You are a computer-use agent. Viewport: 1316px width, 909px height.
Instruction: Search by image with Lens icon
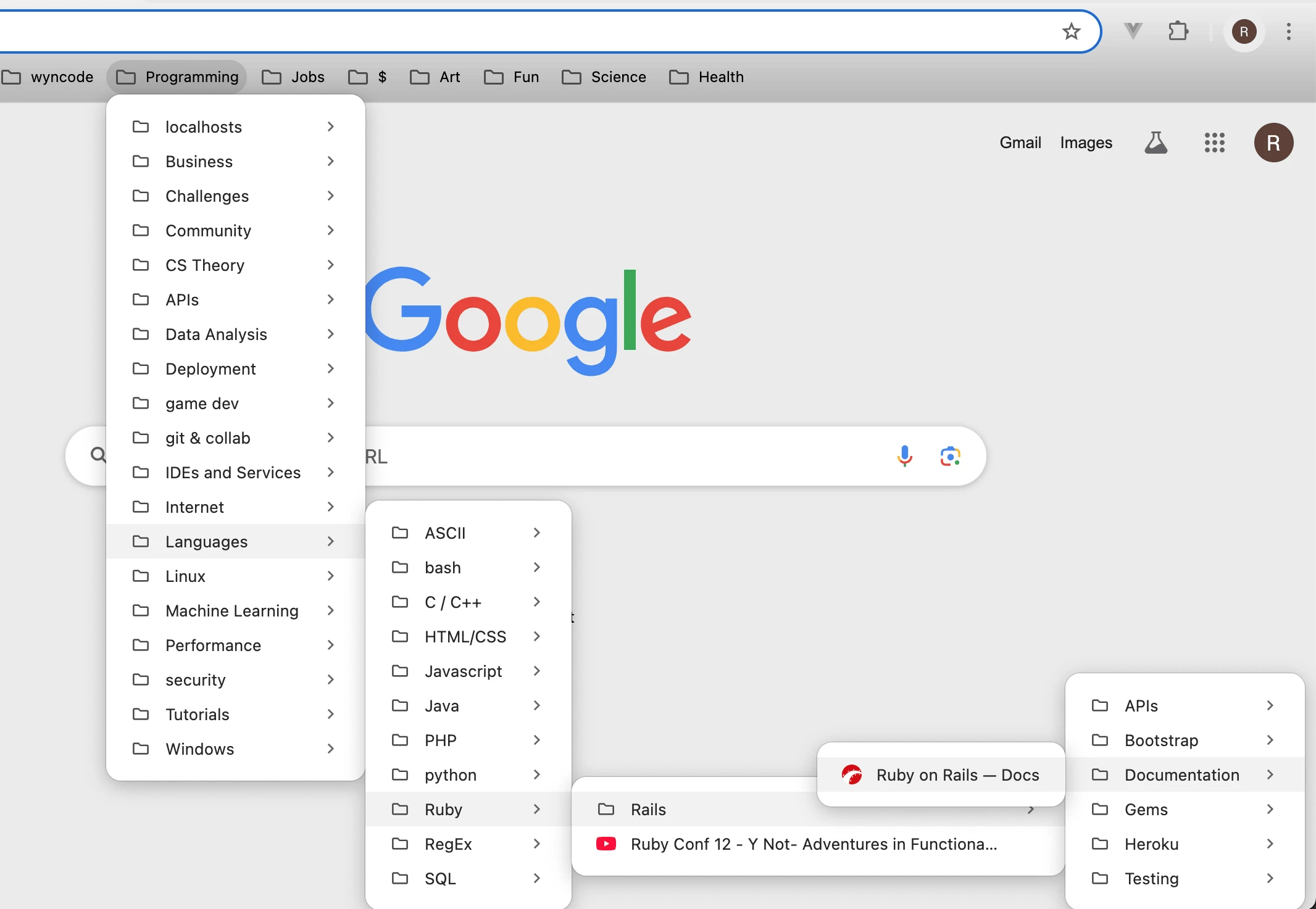(x=950, y=456)
